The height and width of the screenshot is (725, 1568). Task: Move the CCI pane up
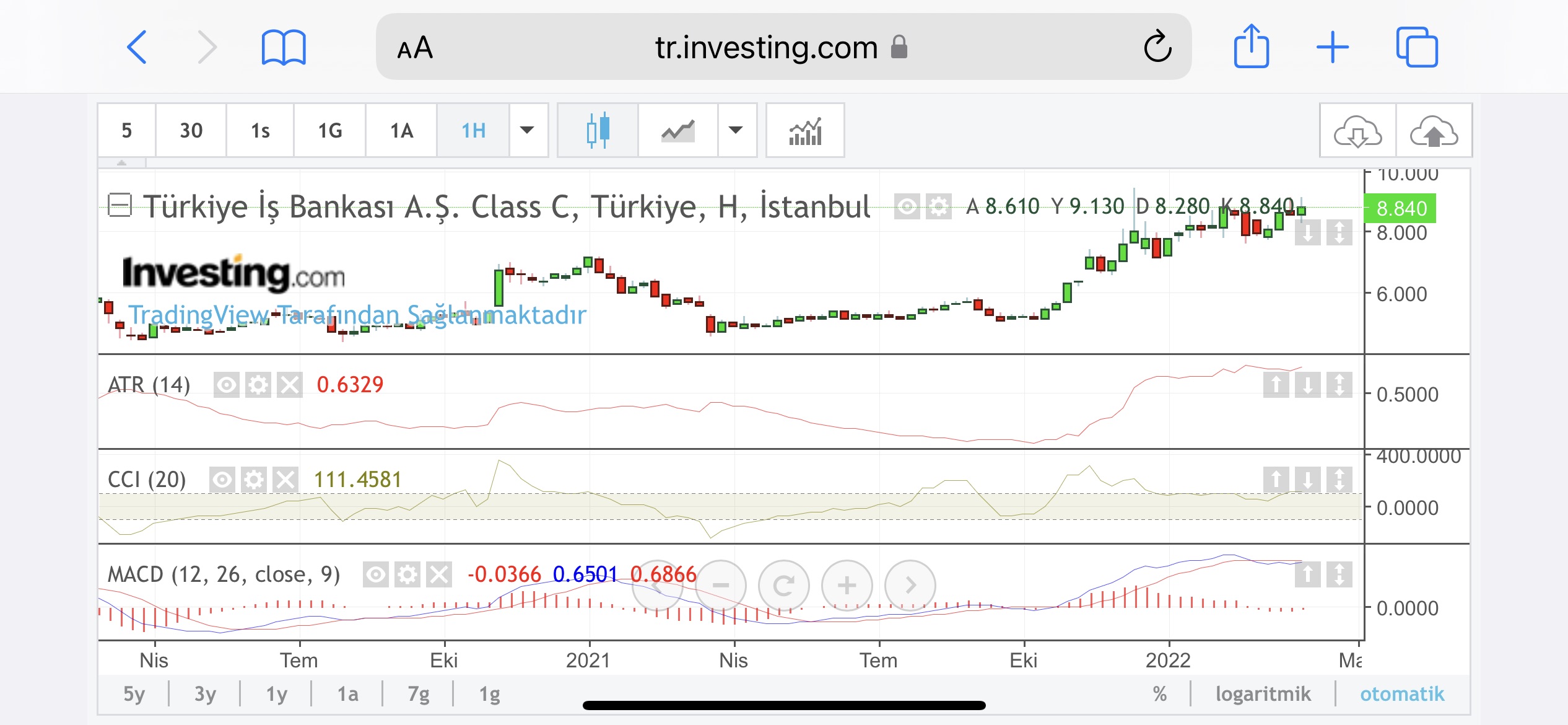coord(1276,480)
